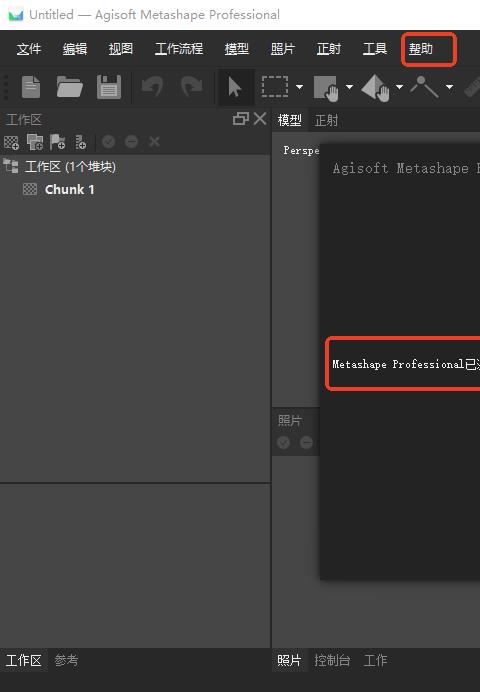Open the 照片 menu

283,49
